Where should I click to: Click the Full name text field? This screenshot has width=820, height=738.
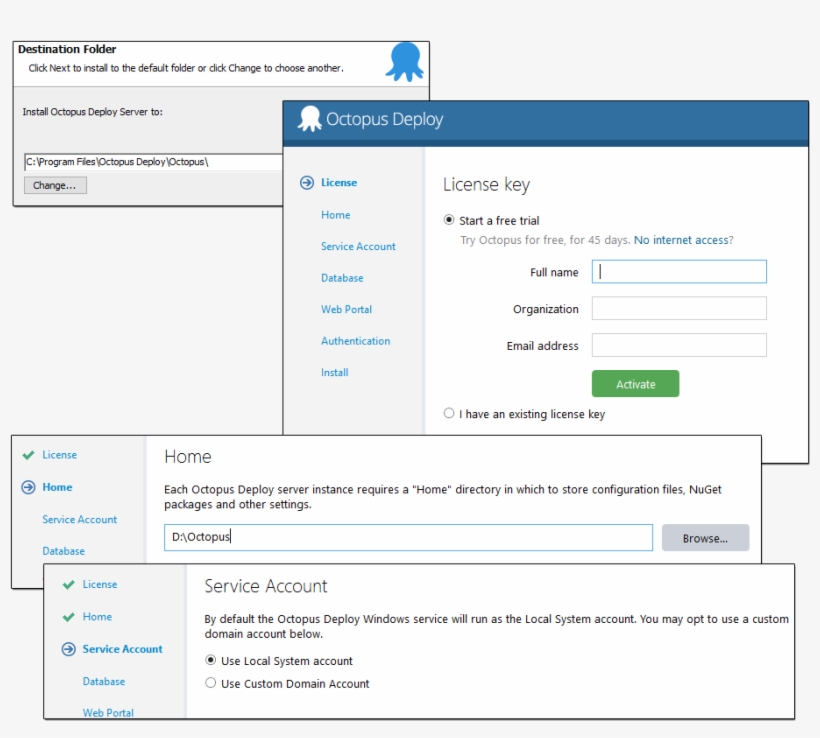[x=679, y=271]
